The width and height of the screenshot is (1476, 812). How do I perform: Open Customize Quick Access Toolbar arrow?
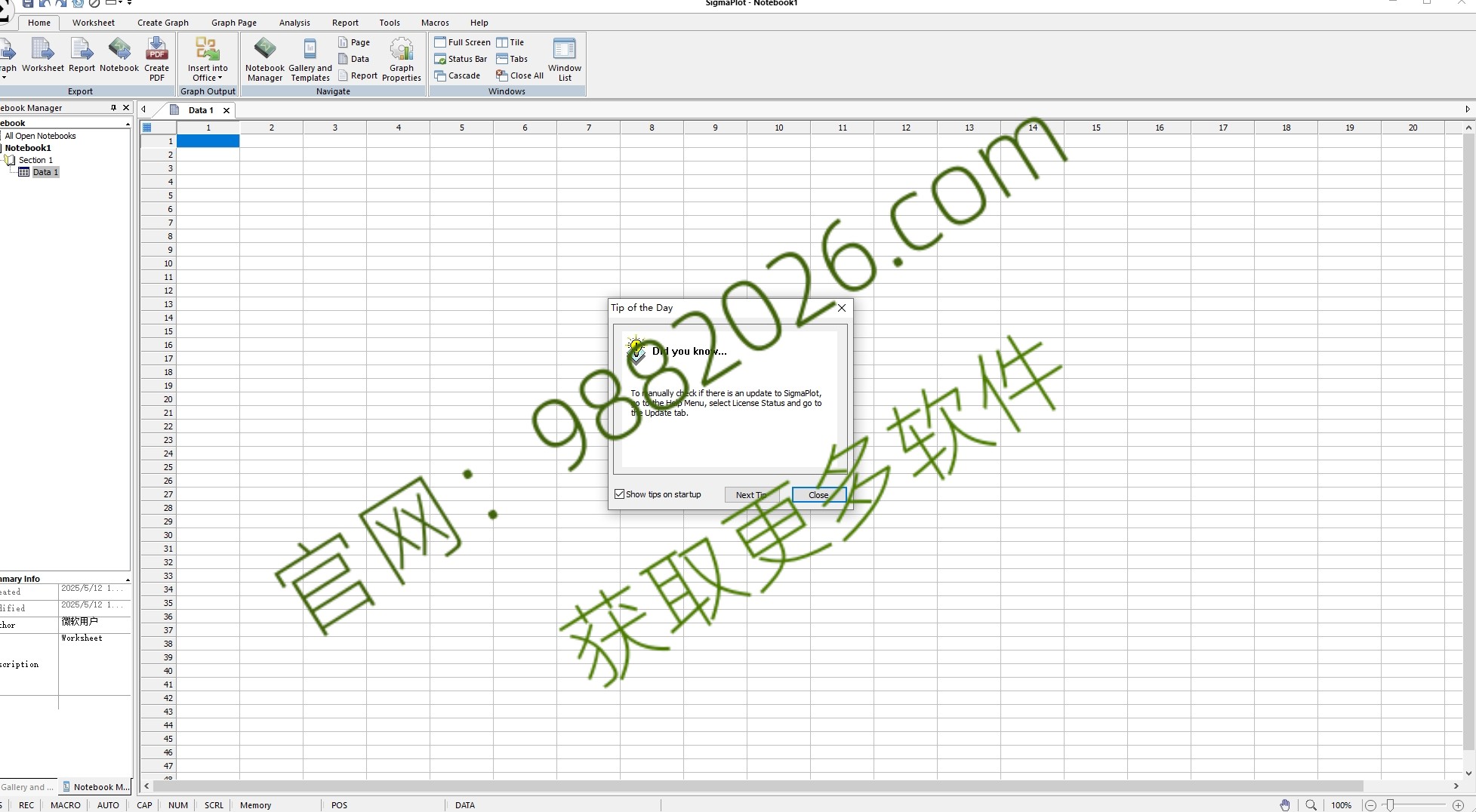130,3
